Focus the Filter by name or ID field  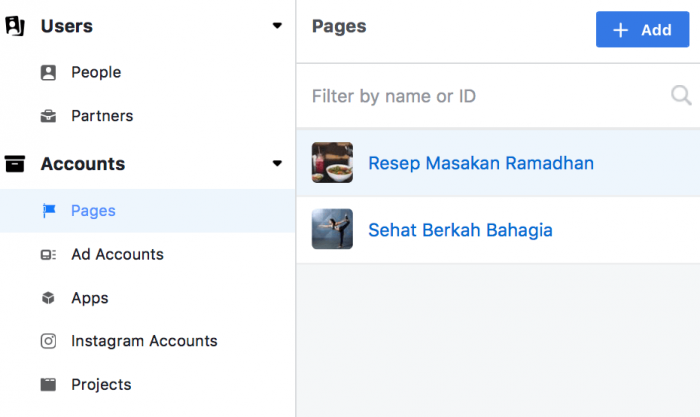tap(480, 96)
